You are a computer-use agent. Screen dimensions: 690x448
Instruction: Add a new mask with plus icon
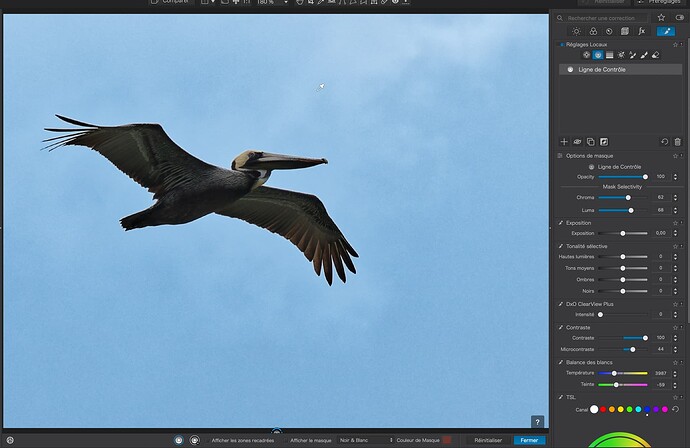coord(564,142)
